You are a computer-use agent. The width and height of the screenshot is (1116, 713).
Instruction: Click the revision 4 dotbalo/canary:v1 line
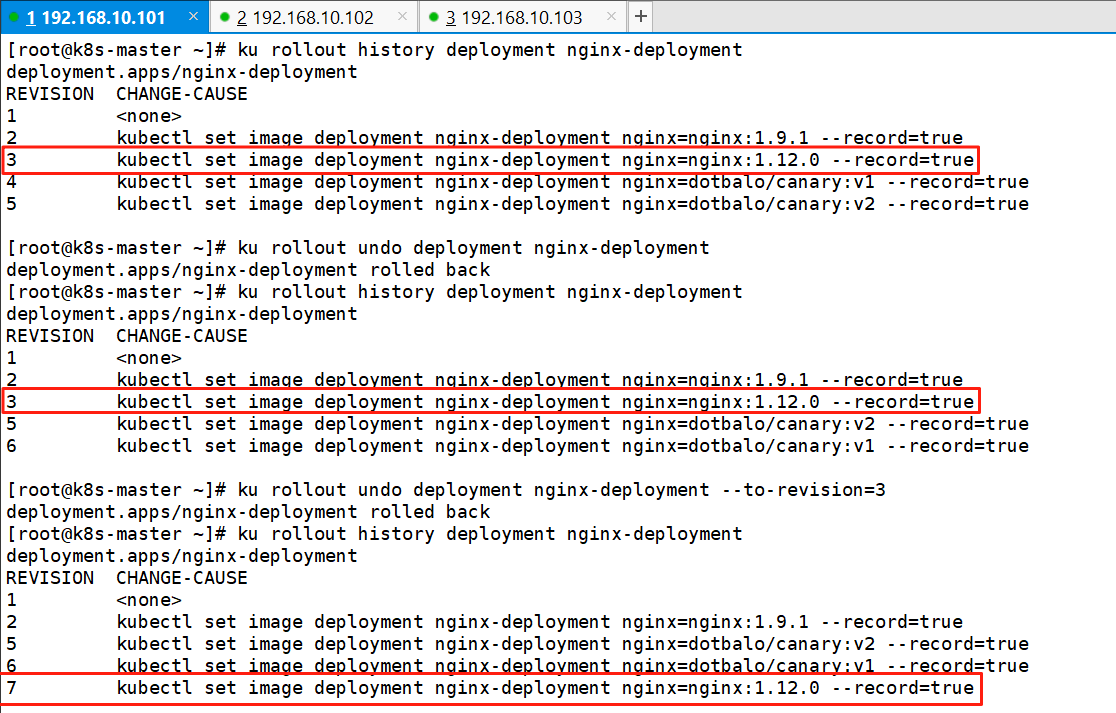[517, 182]
